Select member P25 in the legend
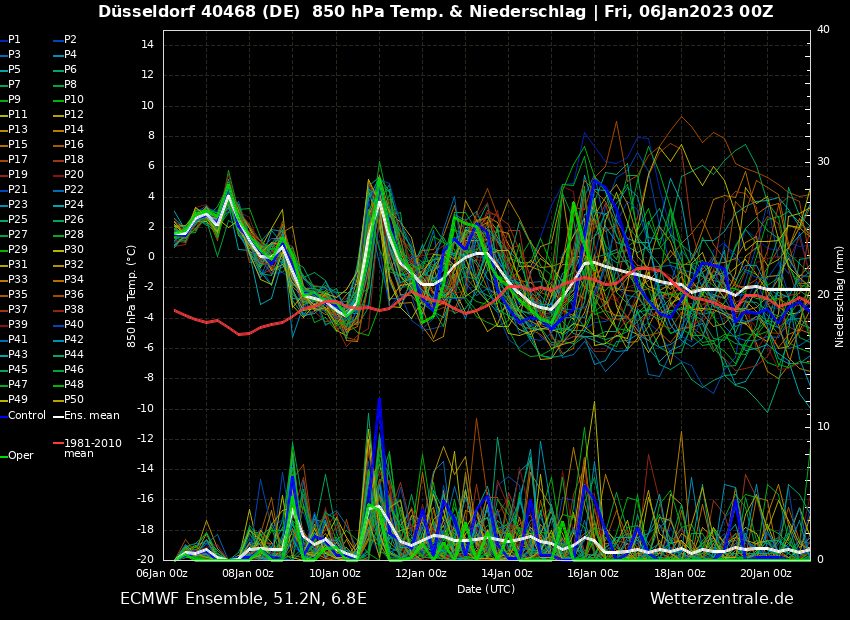 point(18,220)
